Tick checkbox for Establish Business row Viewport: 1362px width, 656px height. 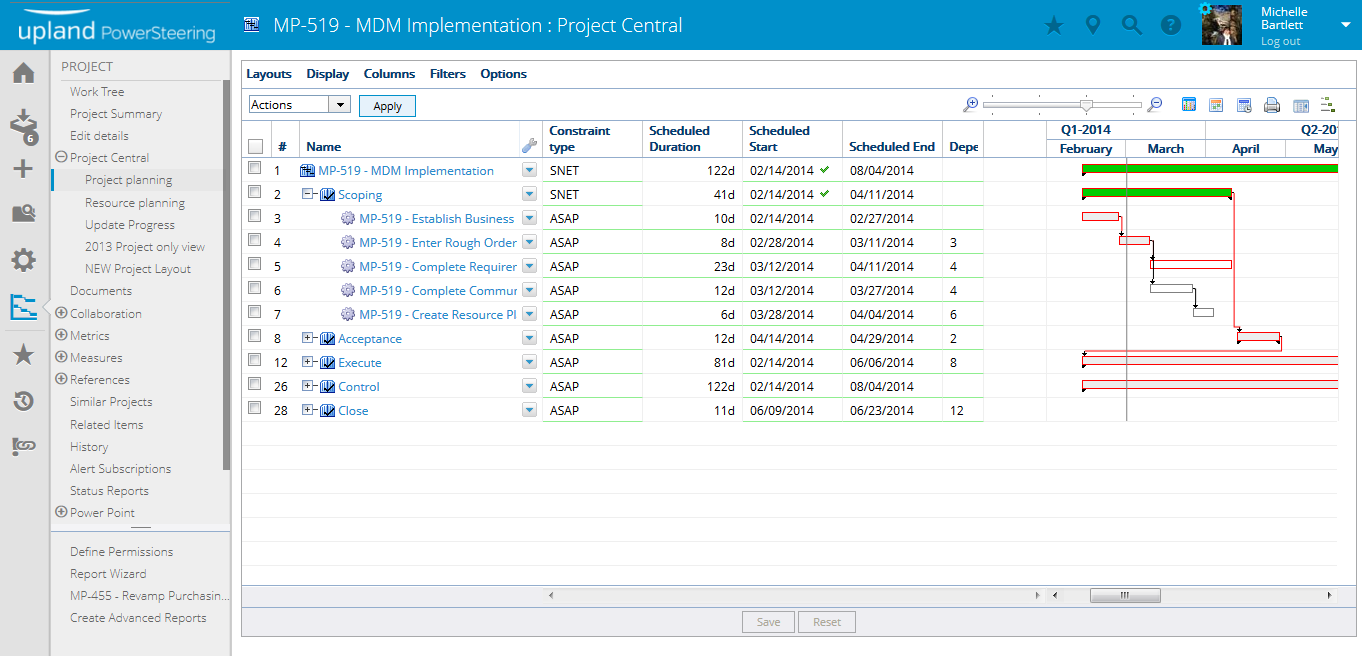(255, 217)
